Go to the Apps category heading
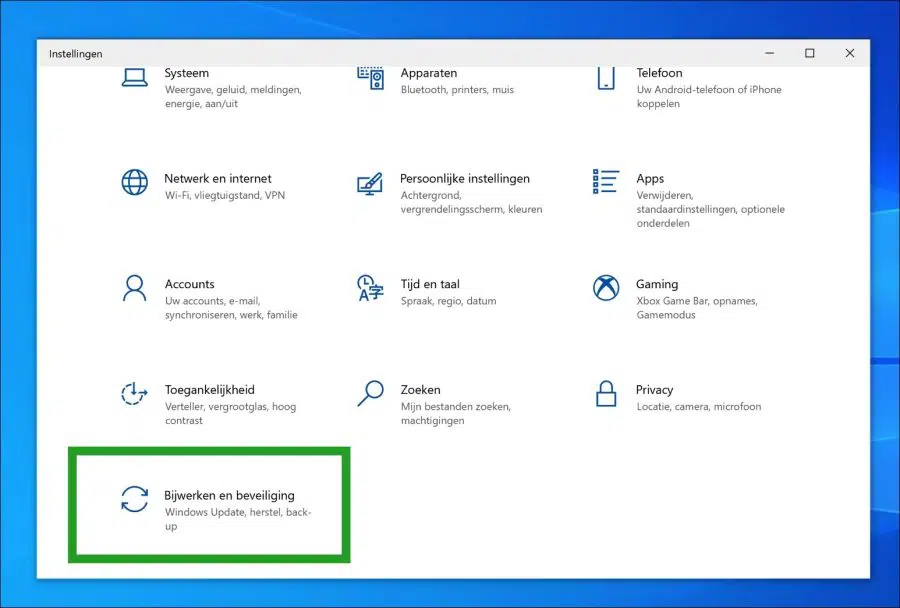 650,179
